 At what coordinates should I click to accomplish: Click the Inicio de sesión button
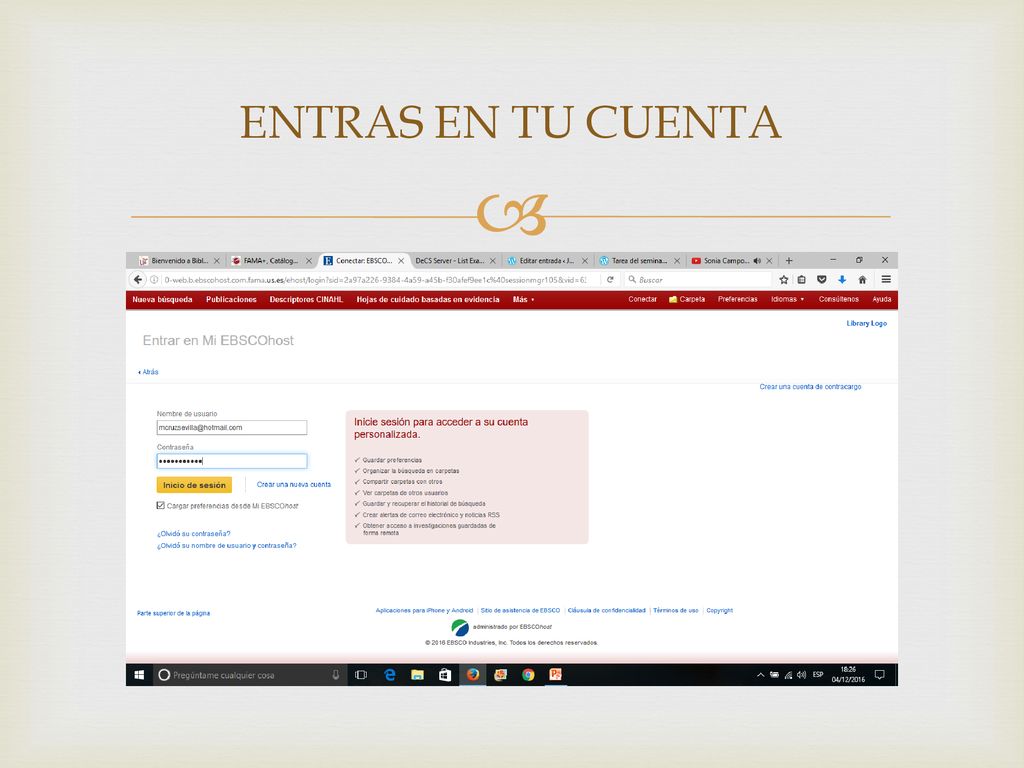point(194,485)
